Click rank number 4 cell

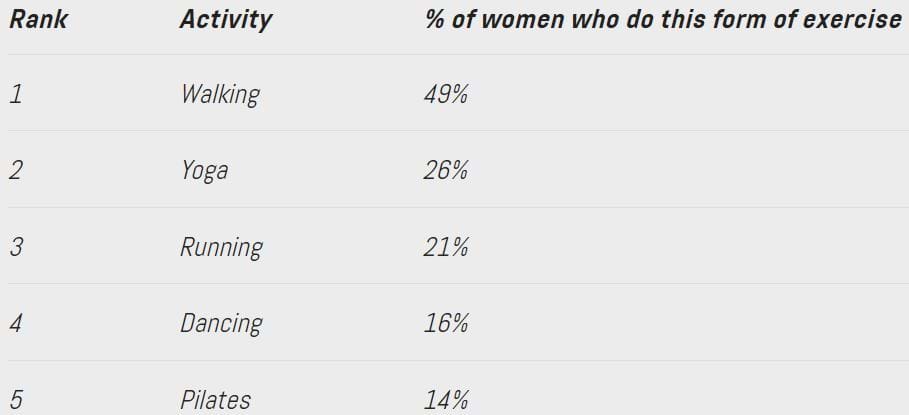[16, 323]
